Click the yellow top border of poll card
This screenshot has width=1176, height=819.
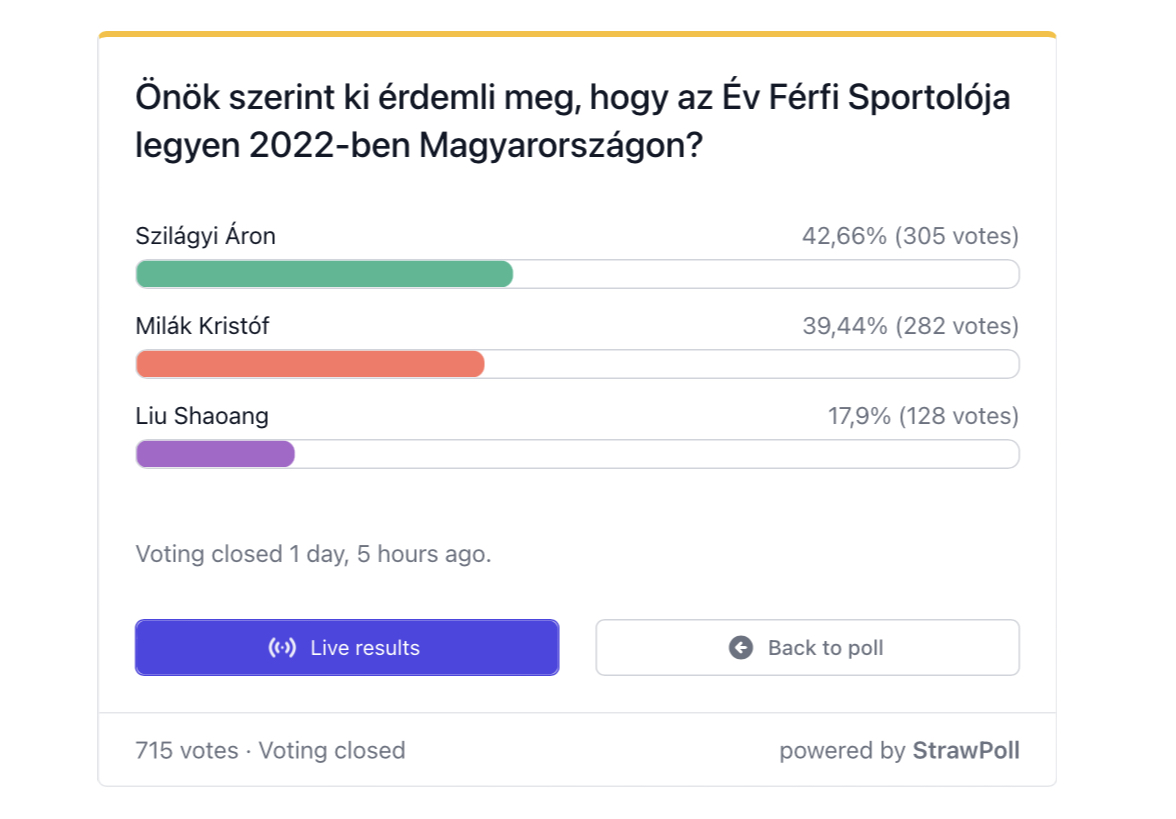point(577,34)
